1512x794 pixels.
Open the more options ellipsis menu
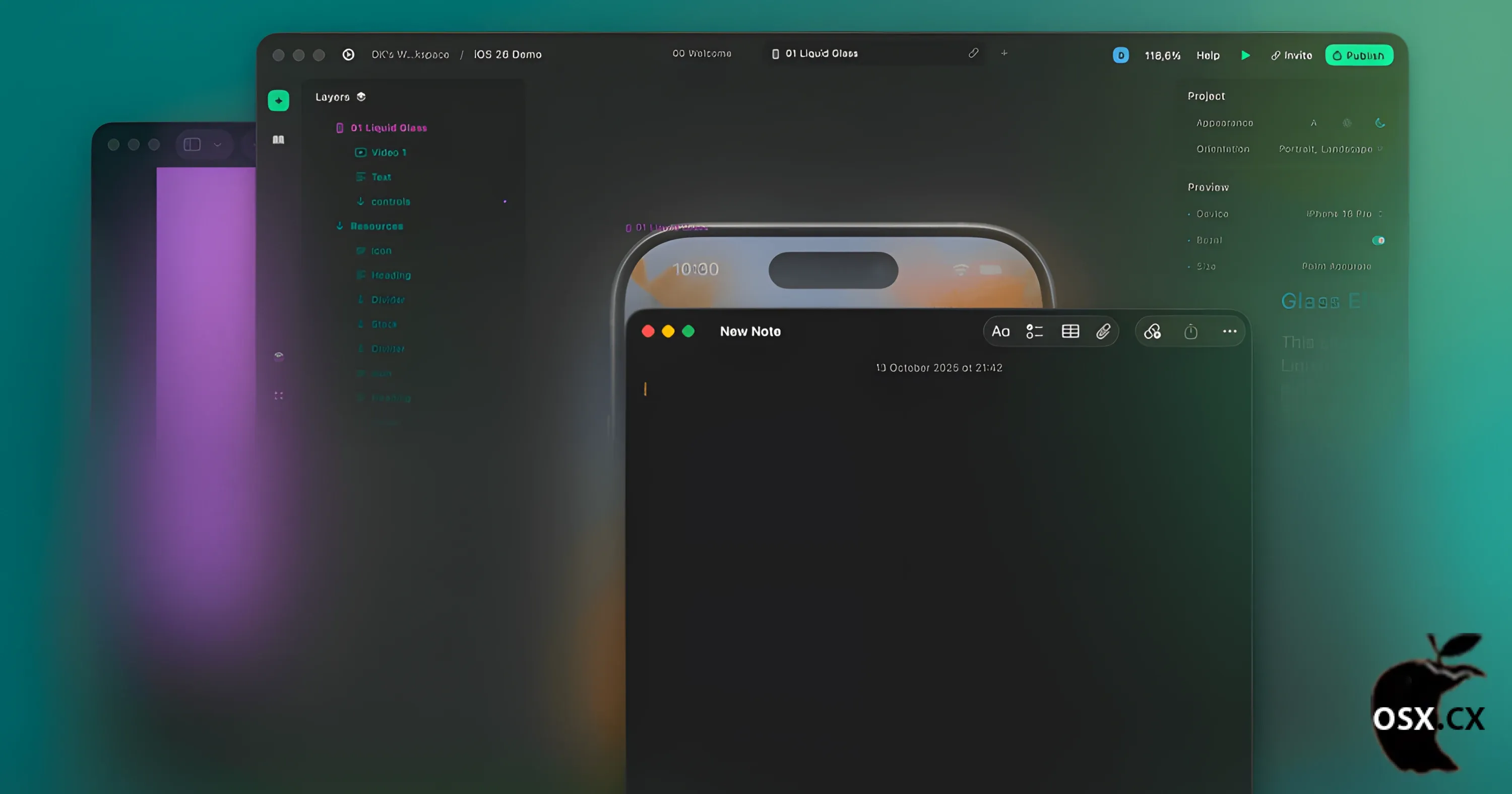1229,332
